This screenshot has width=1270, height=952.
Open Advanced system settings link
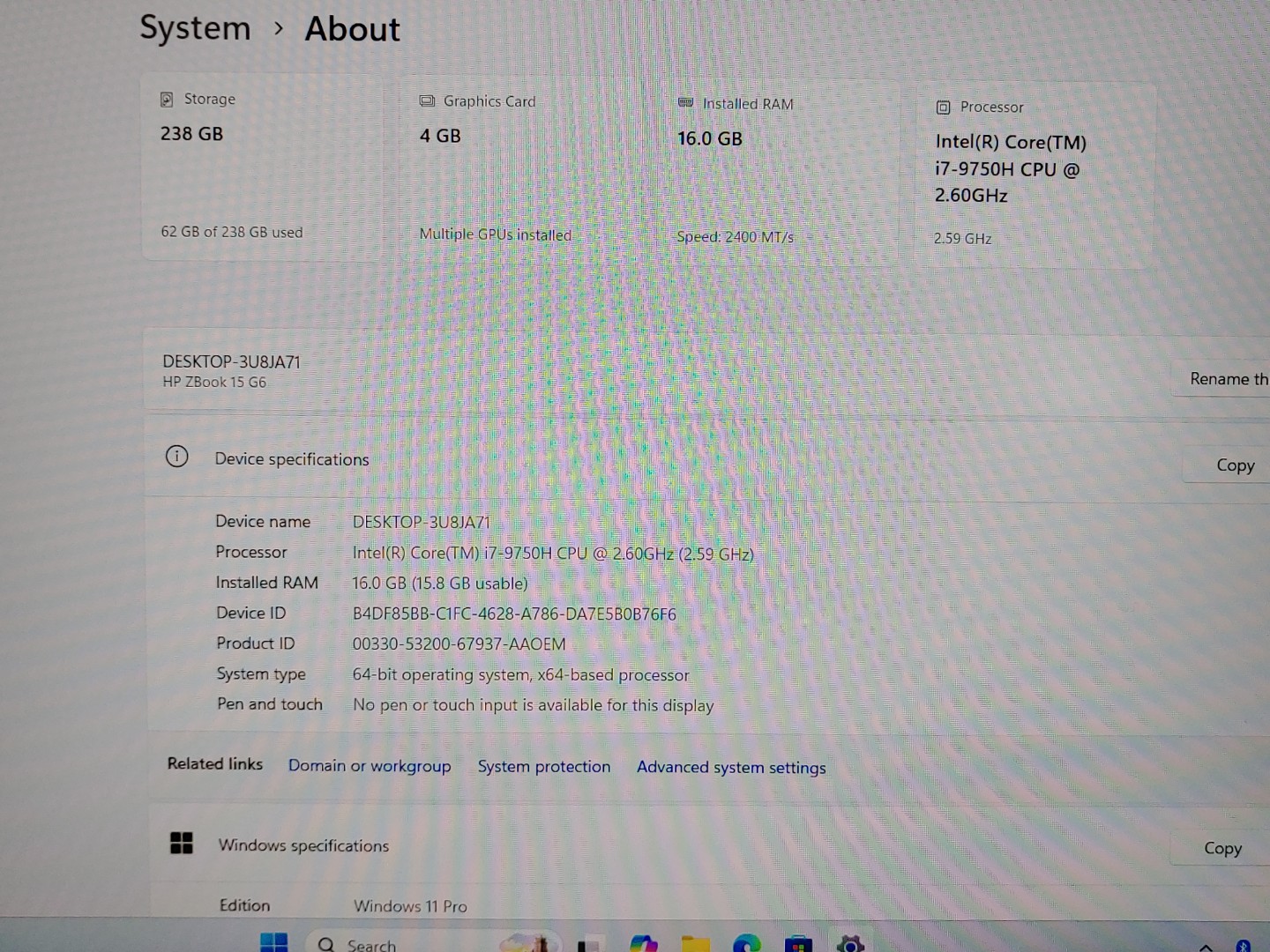pyautogui.click(x=731, y=768)
